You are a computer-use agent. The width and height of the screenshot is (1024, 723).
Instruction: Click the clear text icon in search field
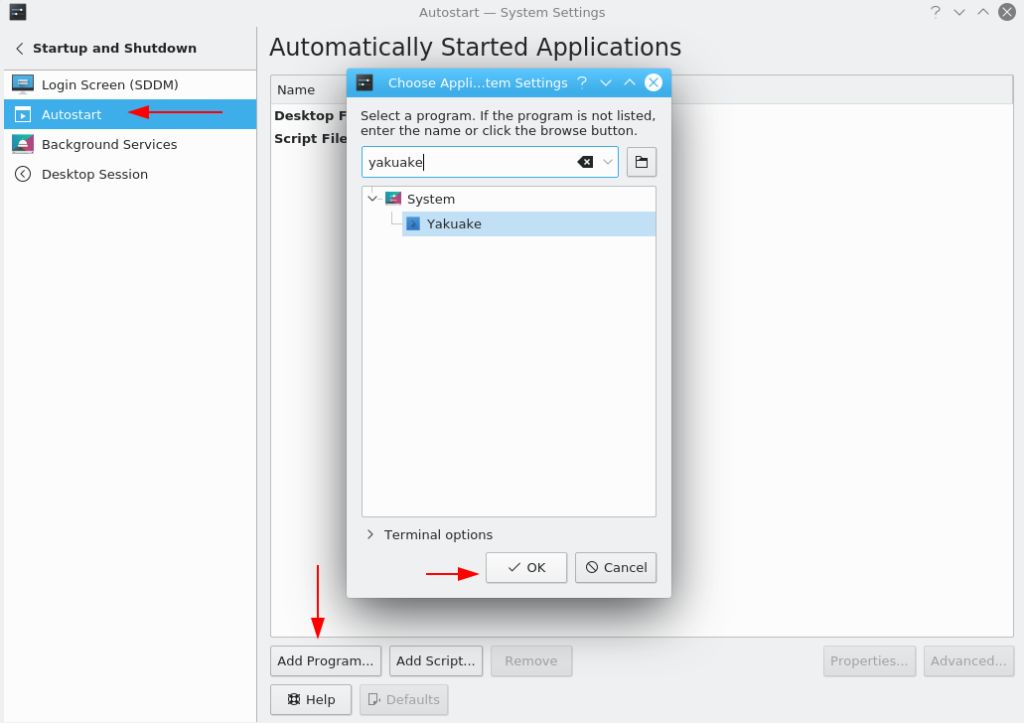tap(585, 162)
